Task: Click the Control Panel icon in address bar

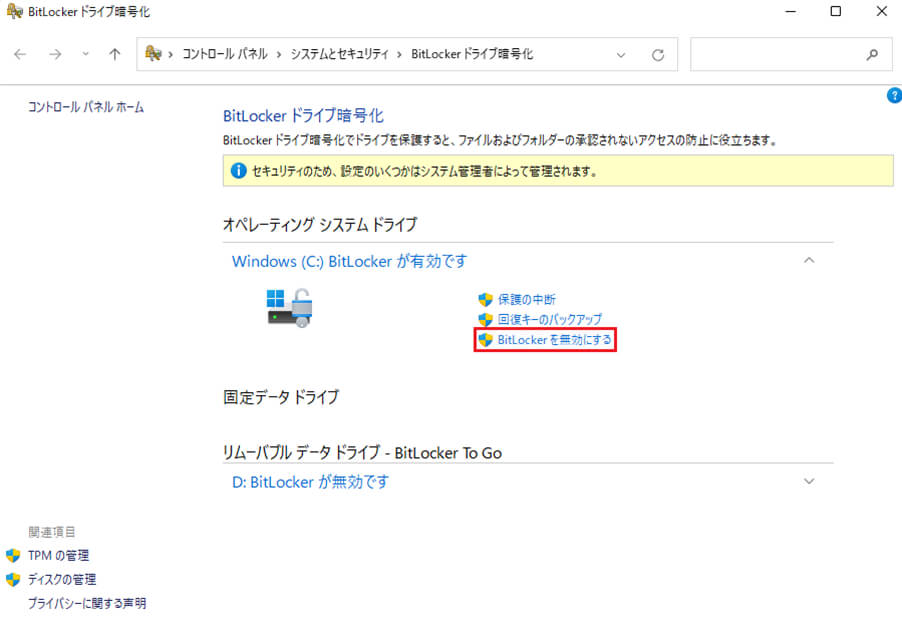Action: 153,53
